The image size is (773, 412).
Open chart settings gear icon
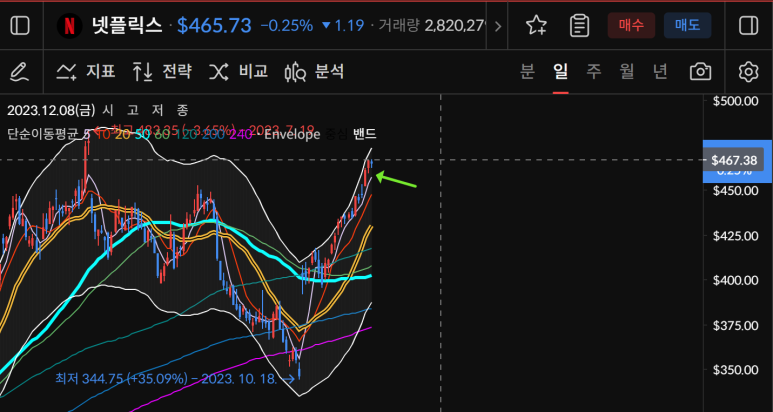[748, 72]
